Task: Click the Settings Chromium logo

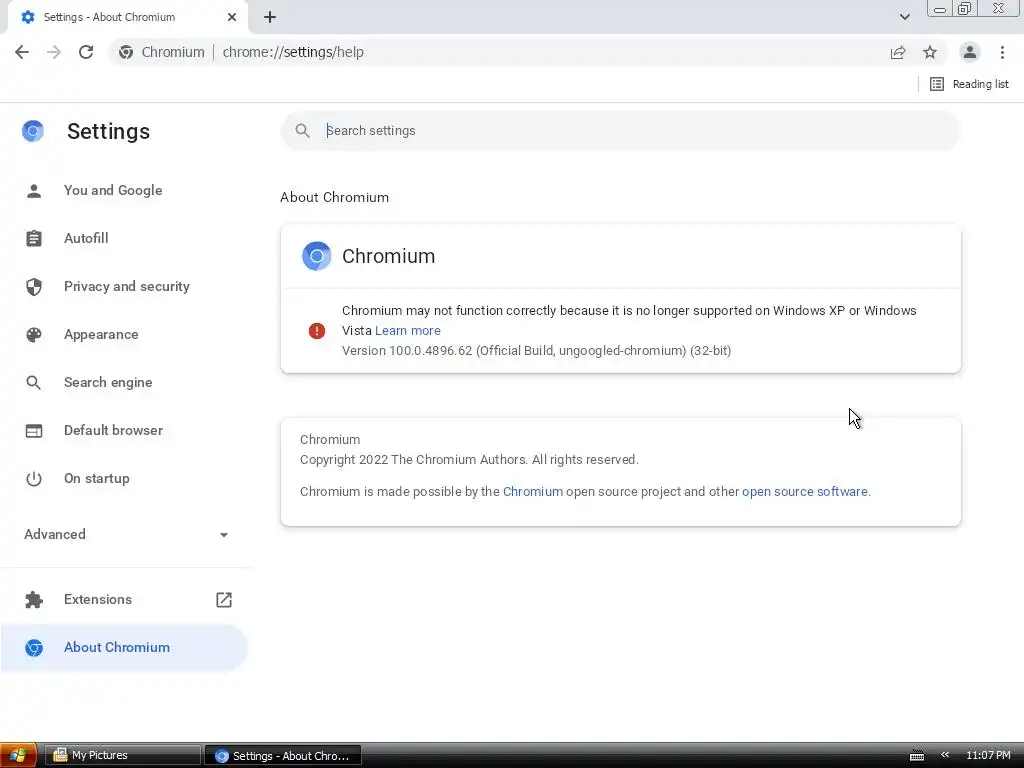Action: pos(33,131)
